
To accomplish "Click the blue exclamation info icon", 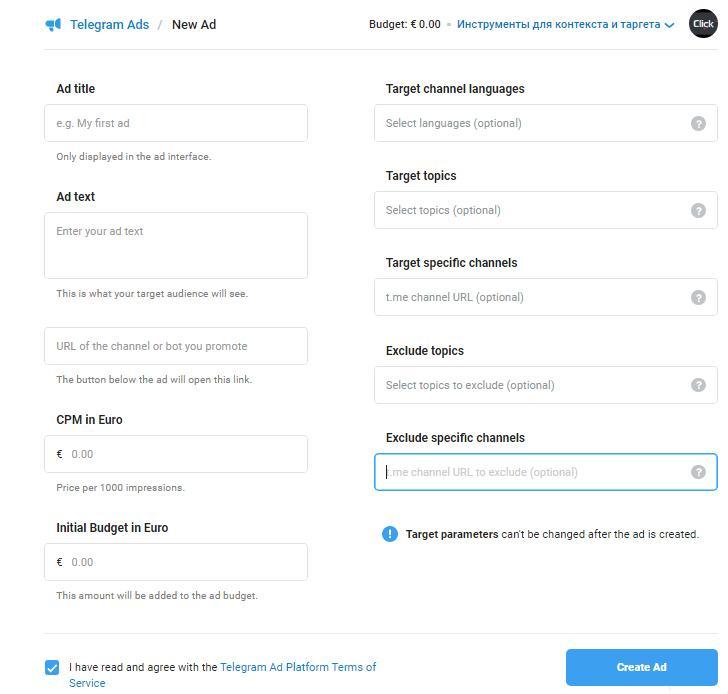I will pos(390,534).
